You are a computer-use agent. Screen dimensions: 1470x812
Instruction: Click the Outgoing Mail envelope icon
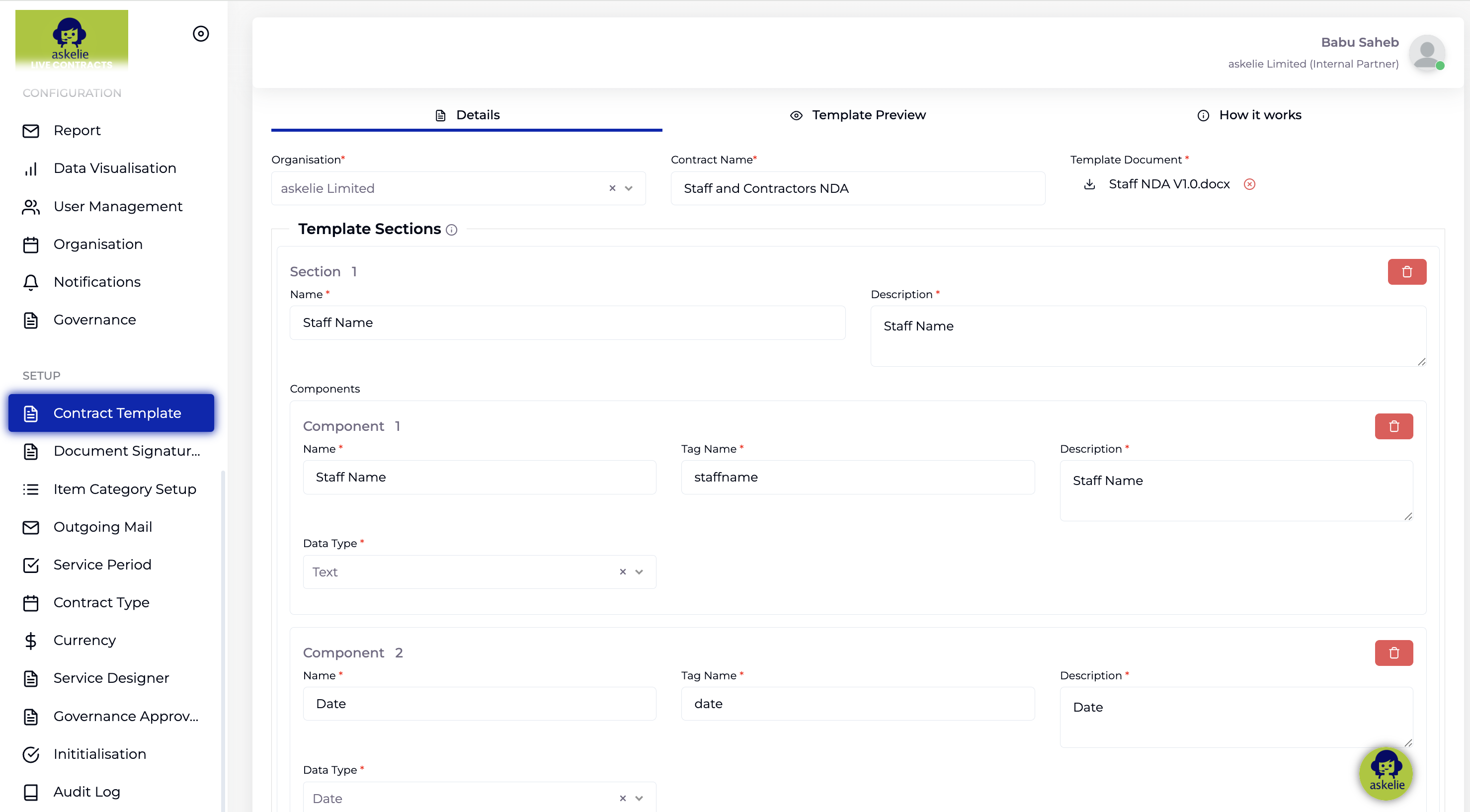[x=31, y=527]
